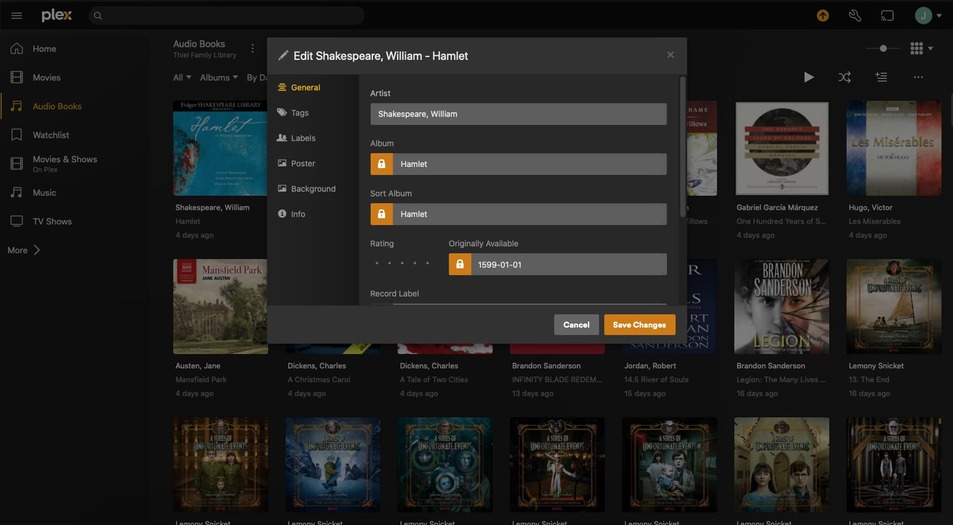Open Legion Brandon Sanderson cover
This screenshot has width=953, height=525.
click(x=782, y=306)
